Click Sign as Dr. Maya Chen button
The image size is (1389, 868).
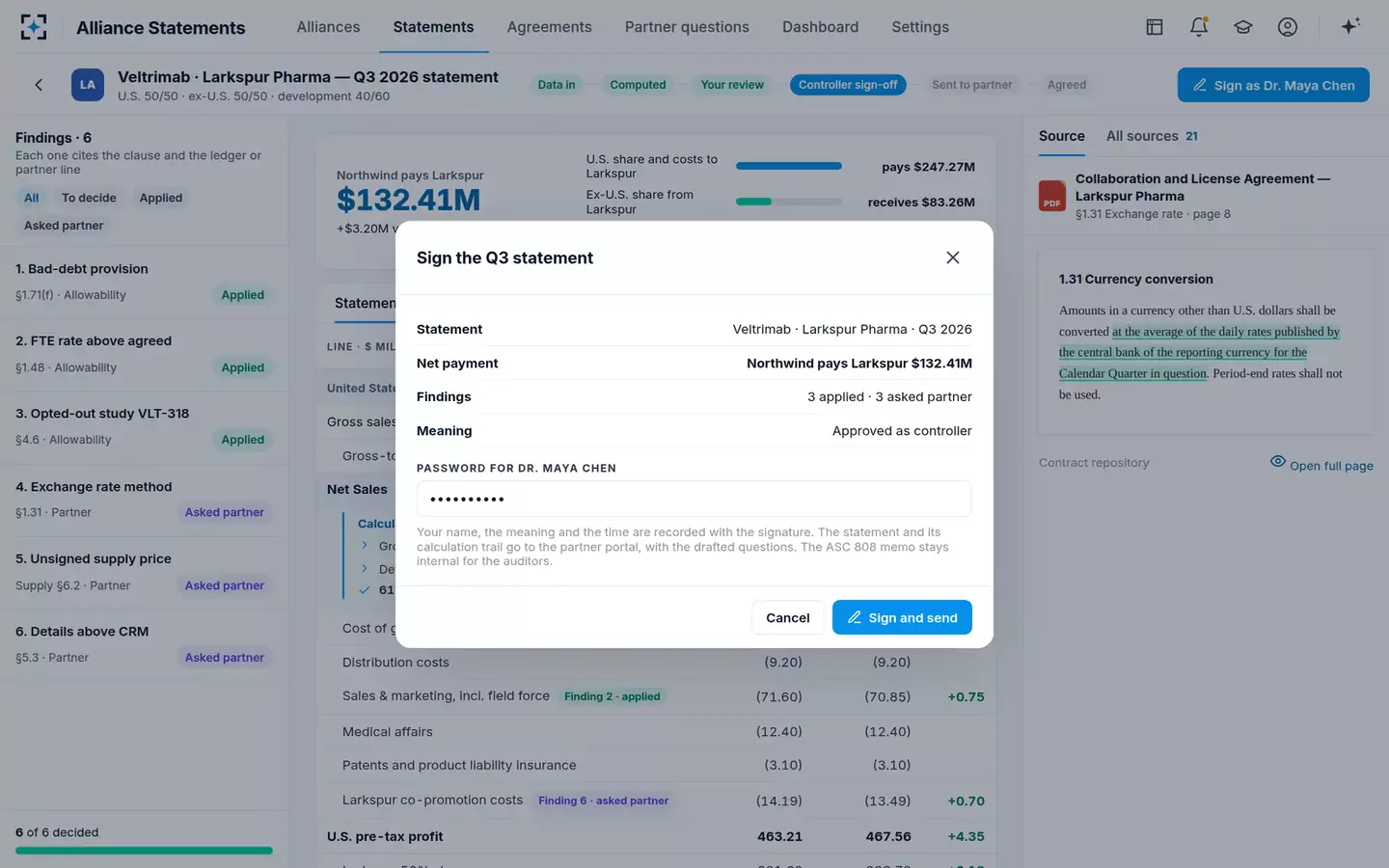(1273, 85)
